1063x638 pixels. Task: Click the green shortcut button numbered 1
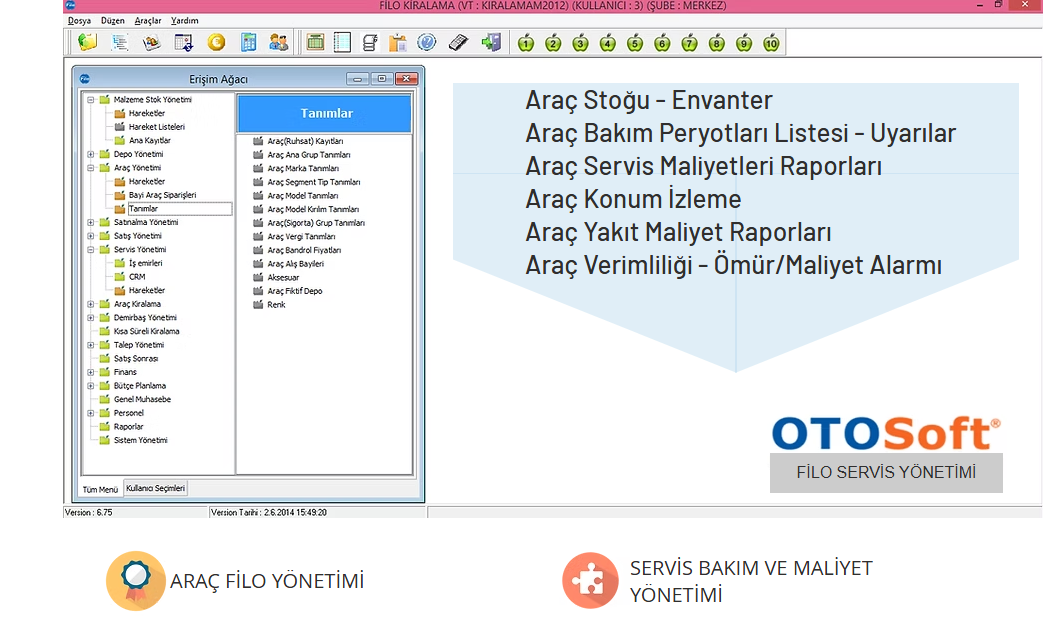526,43
